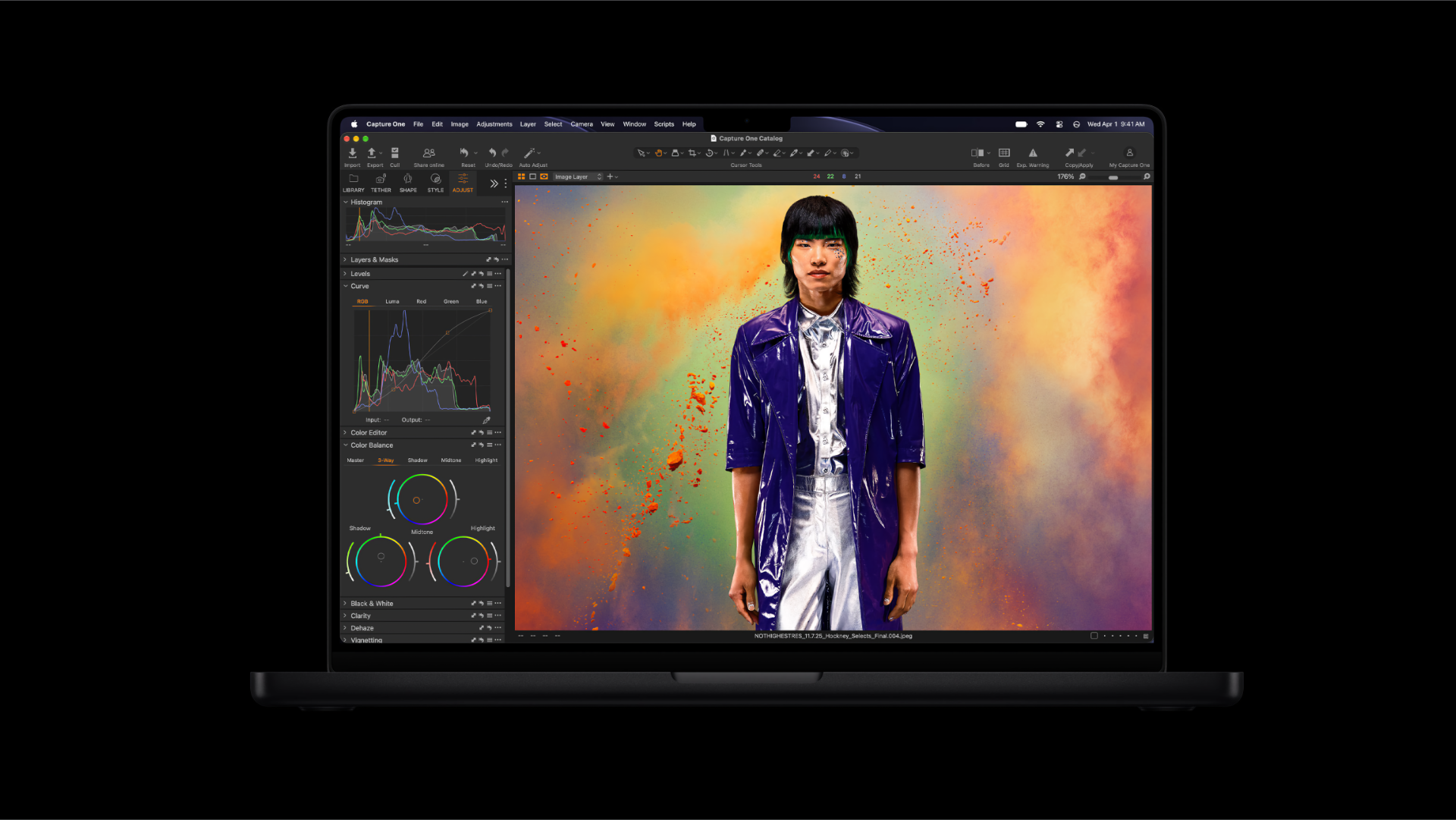Click the Copy adjustments arrow
This screenshot has height=820, width=1456.
[1069, 153]
